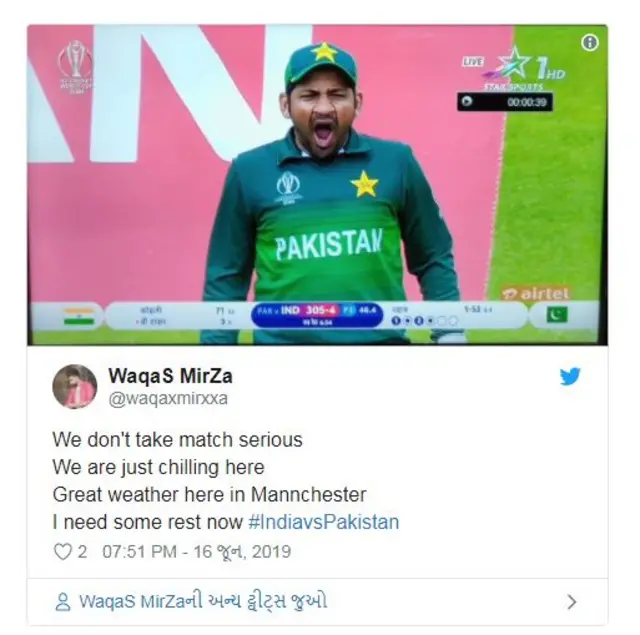Click the airtel sponsor logo
The height and width of the screenshot is (635, 640).
click(535, 293)
